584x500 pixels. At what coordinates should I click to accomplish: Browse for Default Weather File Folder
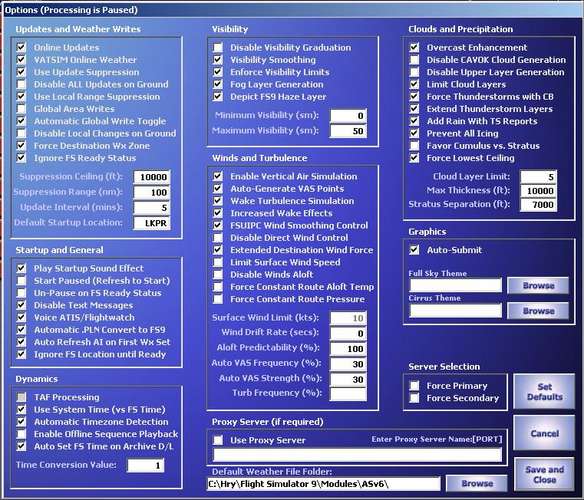[477, 484]
